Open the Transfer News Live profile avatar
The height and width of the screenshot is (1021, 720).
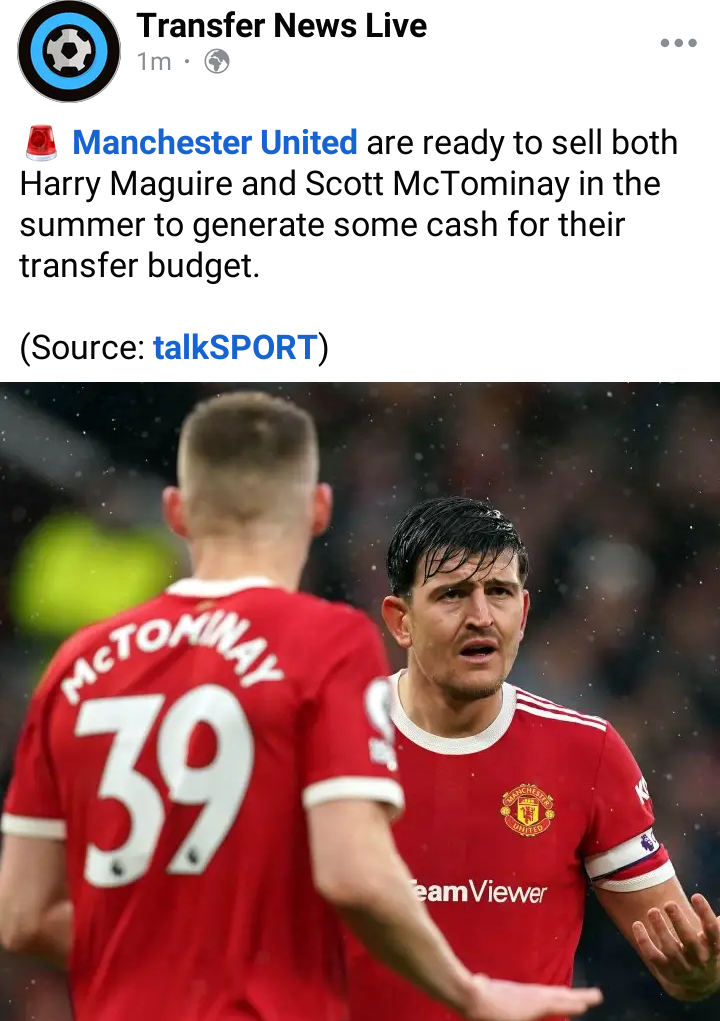(x=68, y=51)
